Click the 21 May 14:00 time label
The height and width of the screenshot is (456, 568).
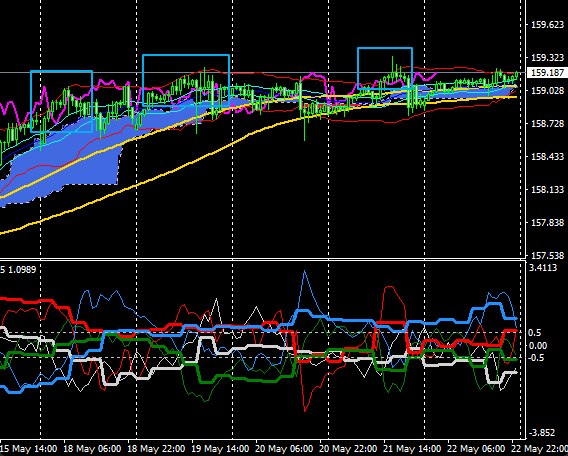coord(412,449)
